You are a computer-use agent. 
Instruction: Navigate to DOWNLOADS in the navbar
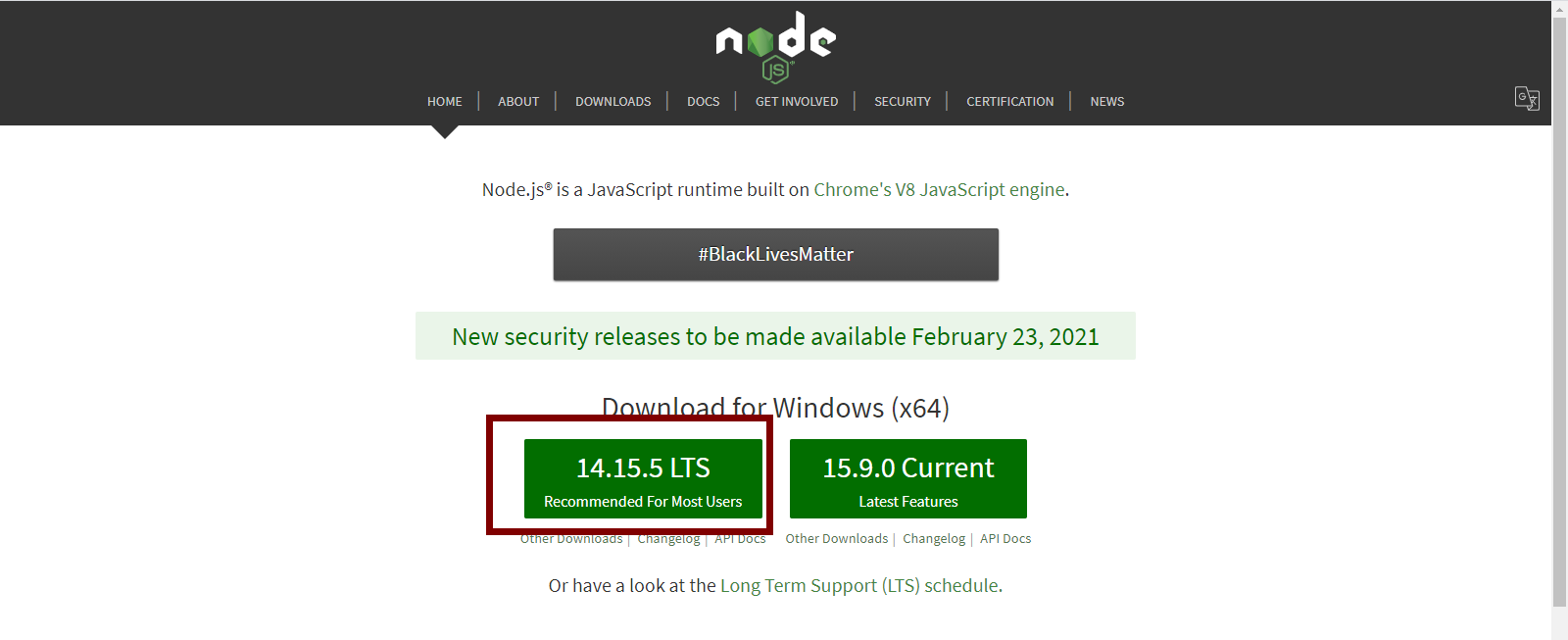[x=613, y=101]
